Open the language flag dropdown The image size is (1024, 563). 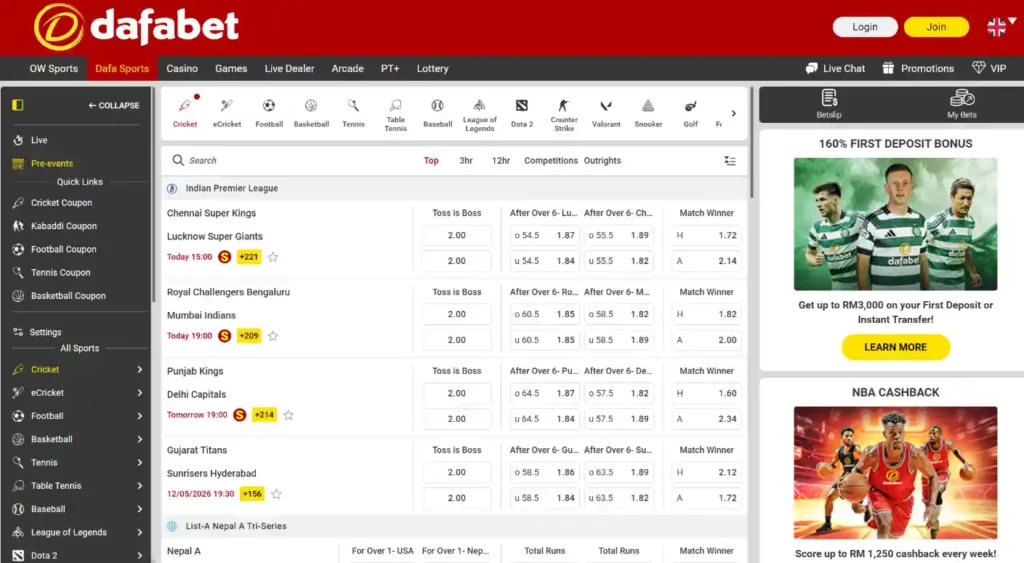[x=1001, y=27]
